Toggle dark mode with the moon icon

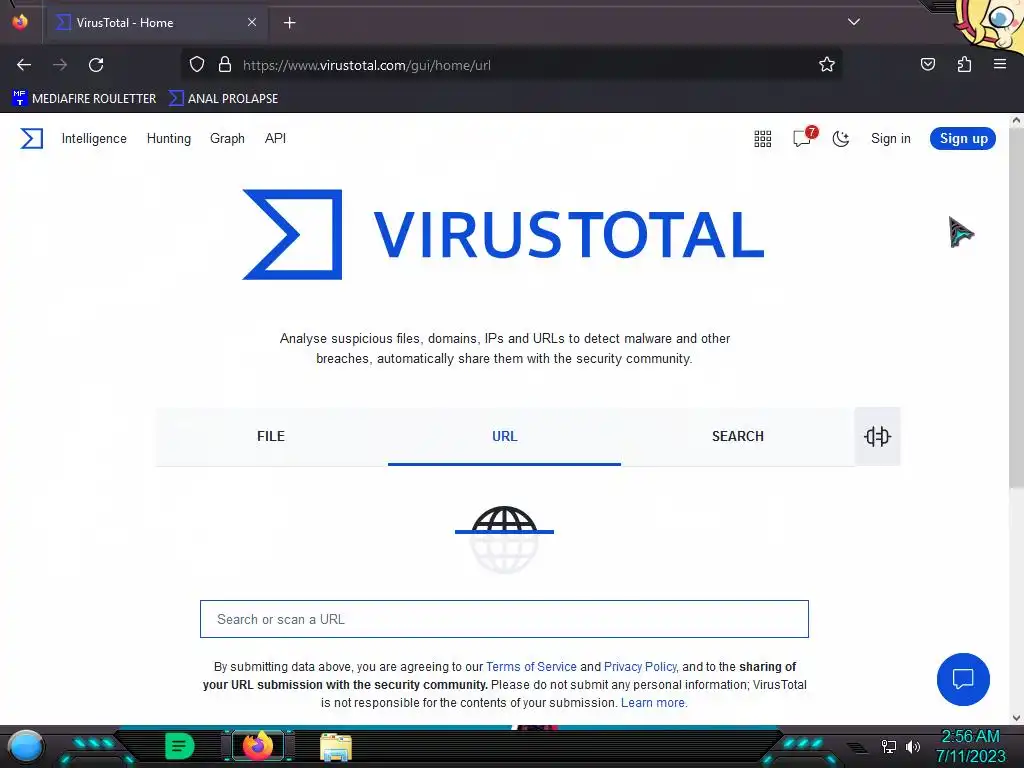(840, 138)
